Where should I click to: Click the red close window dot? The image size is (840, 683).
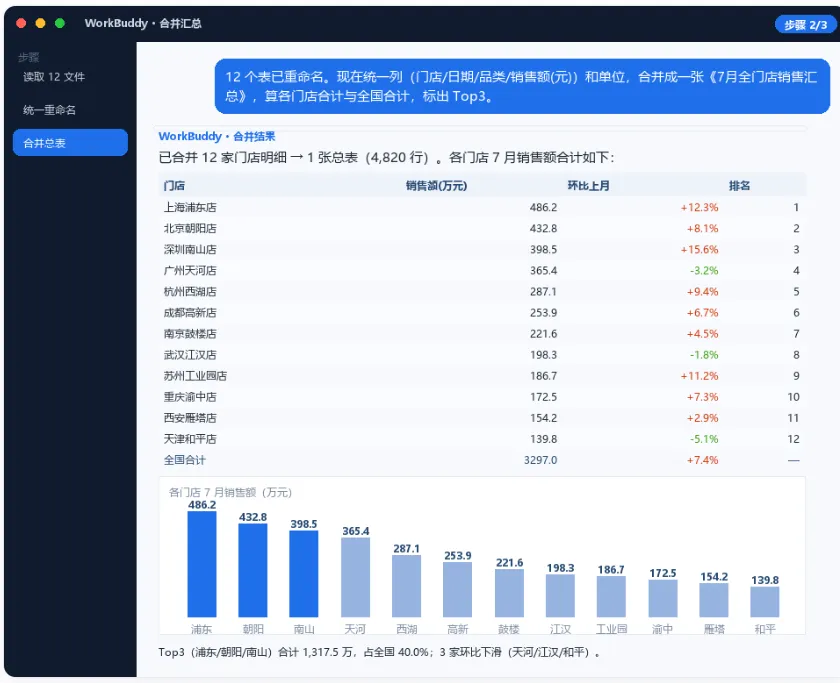(21, 23)
